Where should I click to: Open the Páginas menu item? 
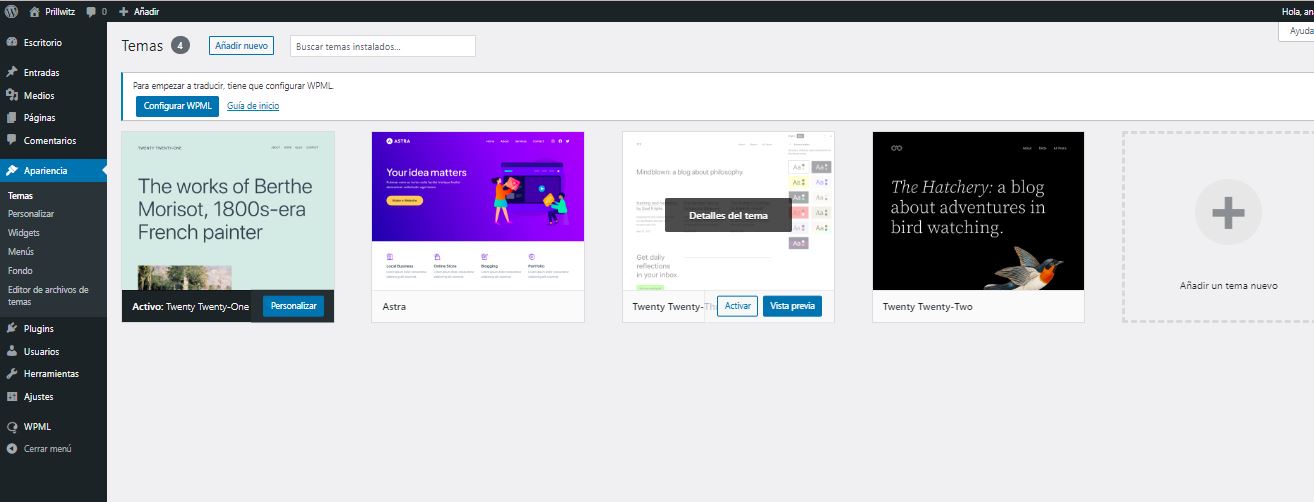(x=53, y=118)
